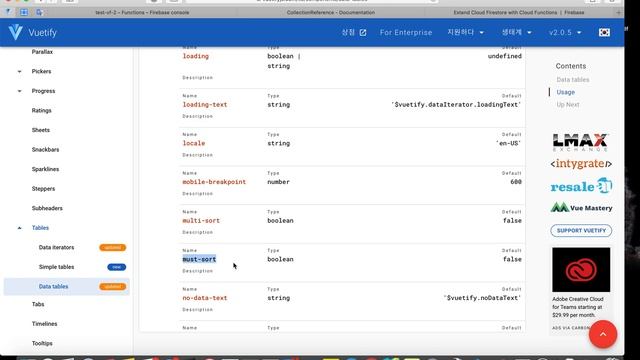Click the '$vuetify.noDataText' default value

482,298
